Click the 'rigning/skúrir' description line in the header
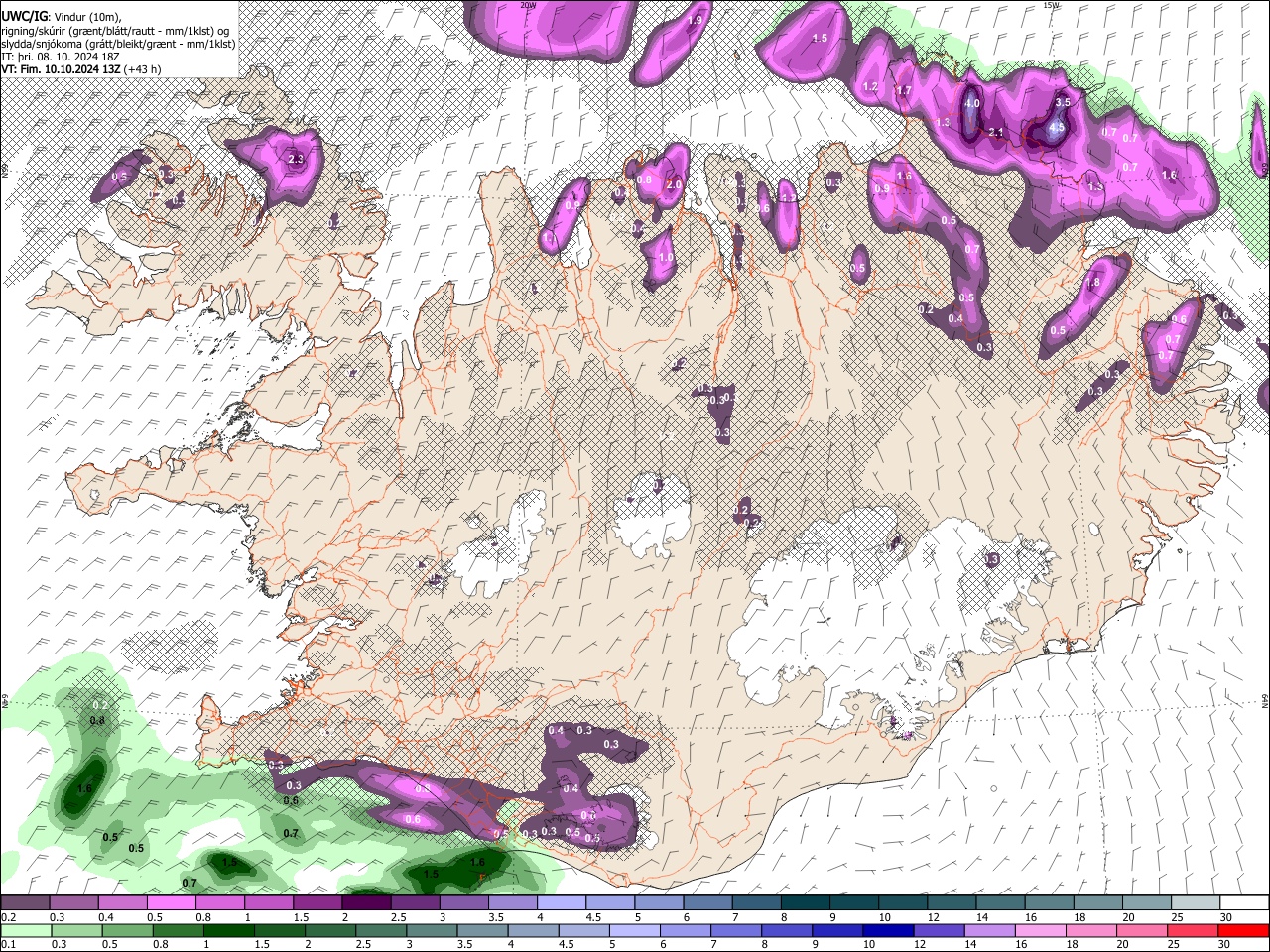1270x952 pixels. (115, 31)
